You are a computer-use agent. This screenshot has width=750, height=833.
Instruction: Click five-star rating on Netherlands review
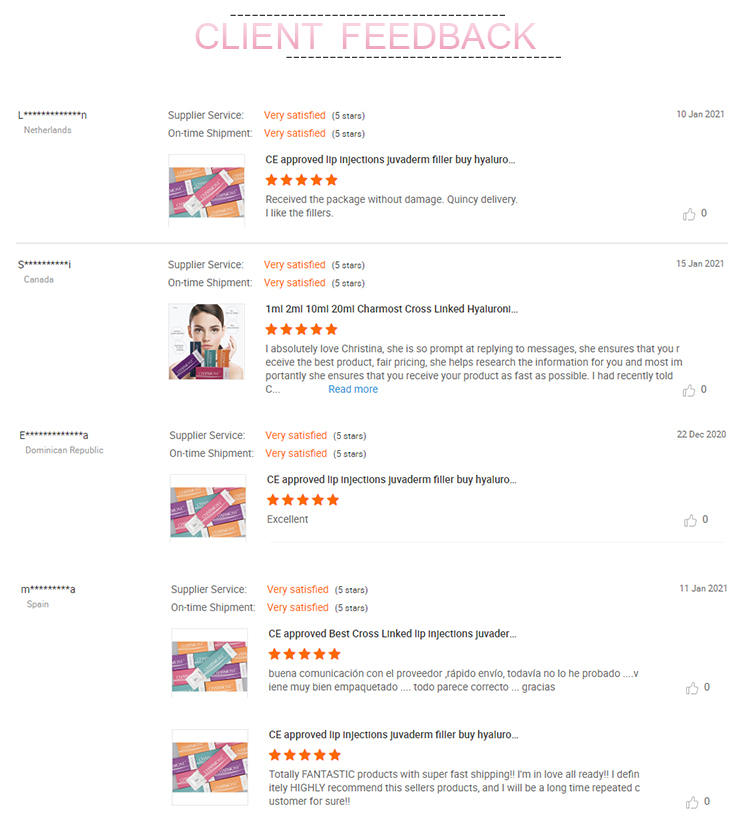pos(301,180)
